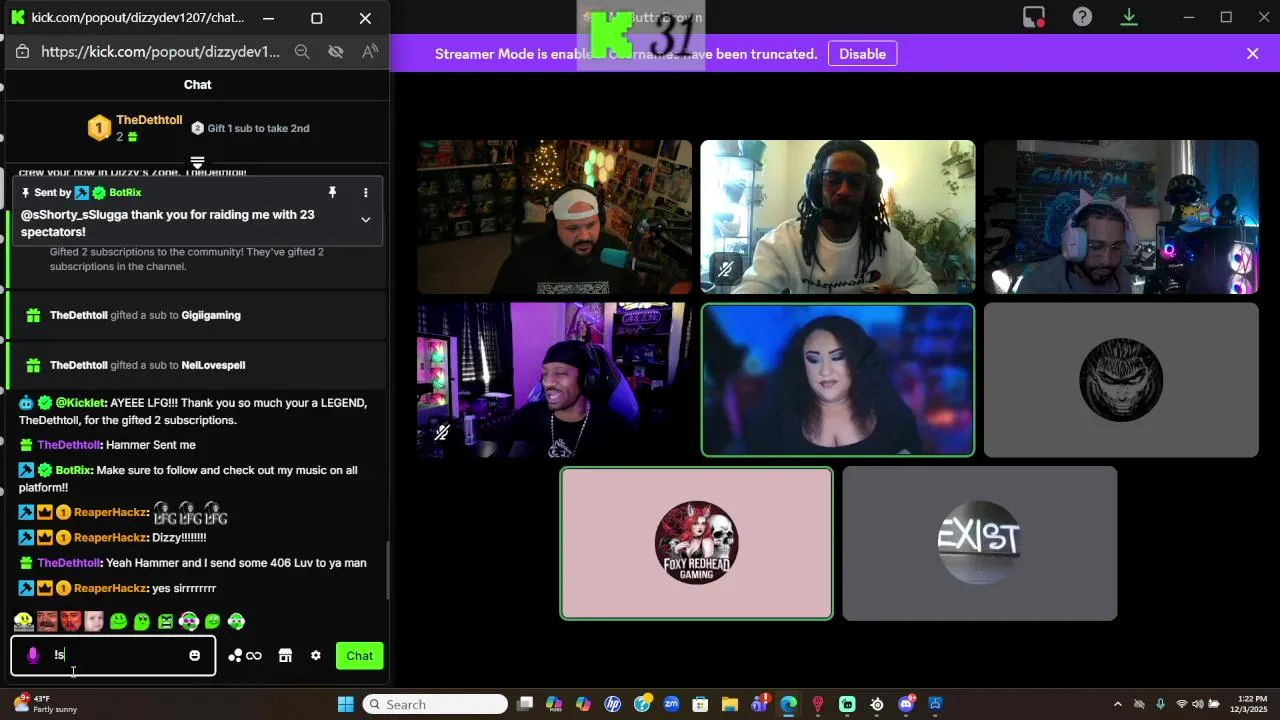Open weather widget showing 43°F

click(x=45, y=704)
